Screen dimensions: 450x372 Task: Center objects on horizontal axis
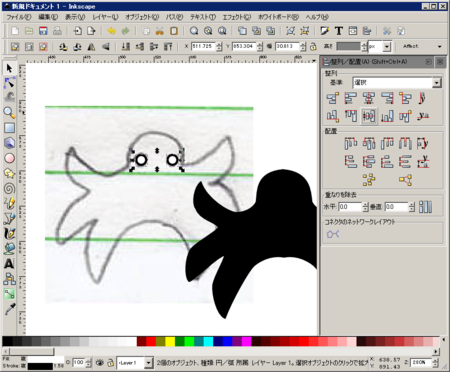coord(369,116)
